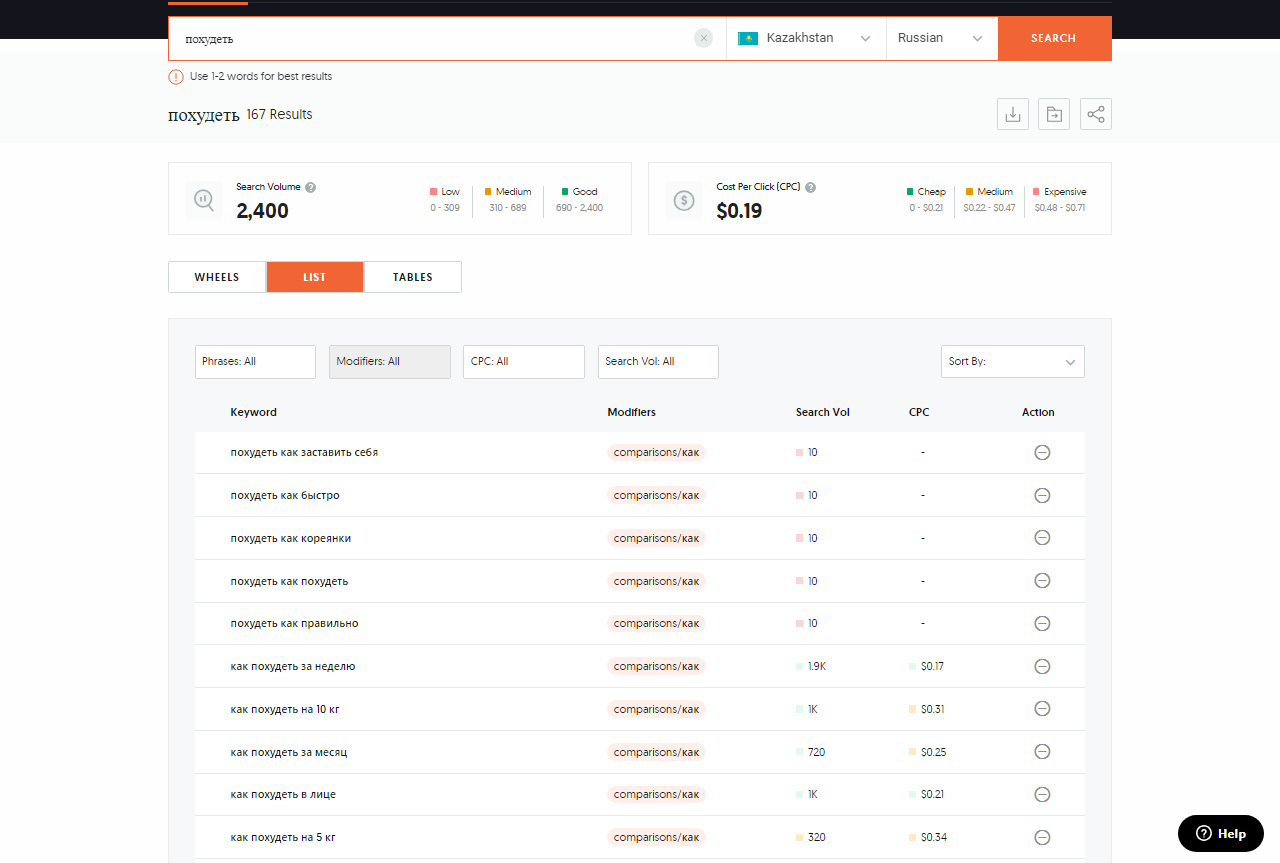Click the green Good legend swatch
This screenshot has height=863, width=1280.
[x=565, y=191]
